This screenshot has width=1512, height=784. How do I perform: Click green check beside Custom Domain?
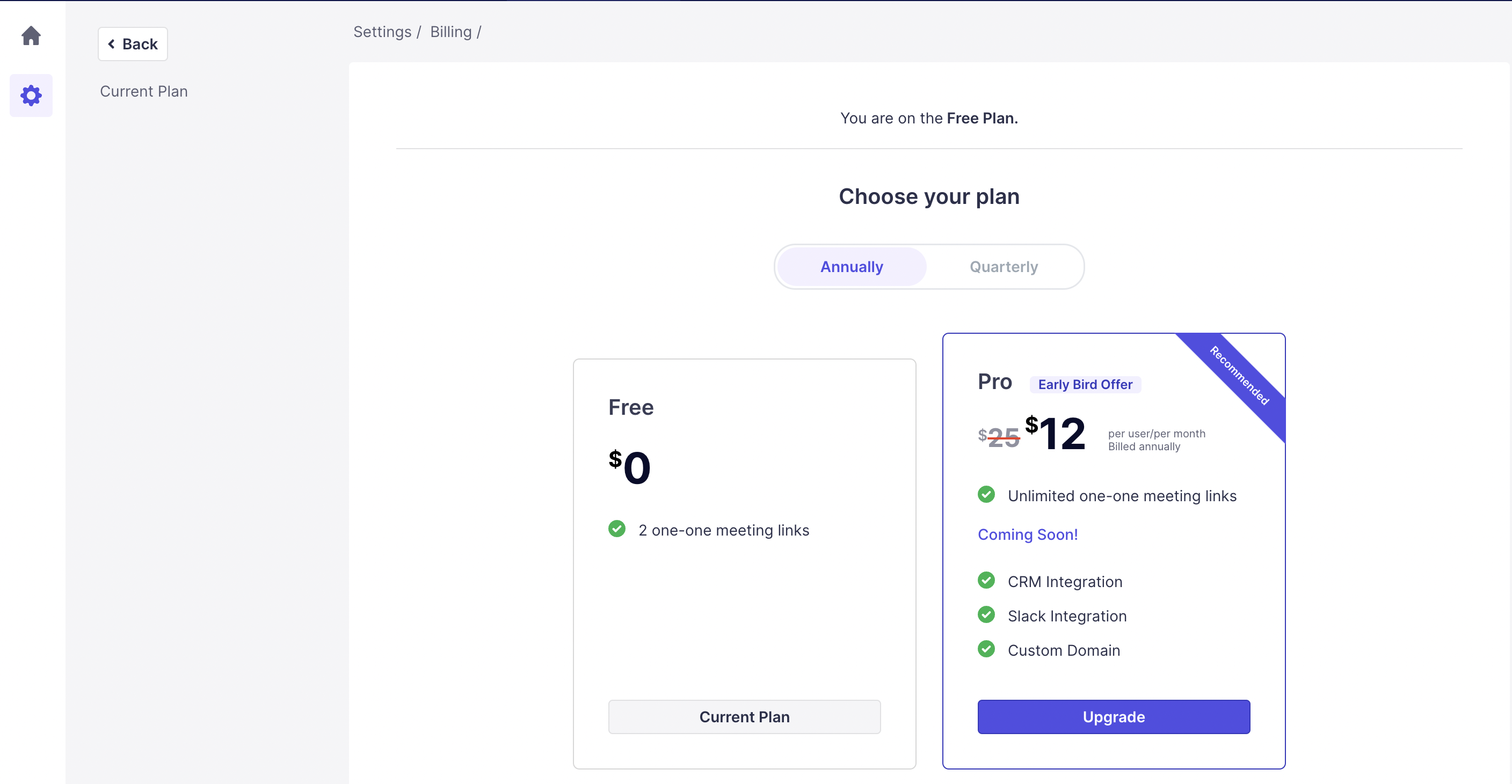tap(986, 649)
